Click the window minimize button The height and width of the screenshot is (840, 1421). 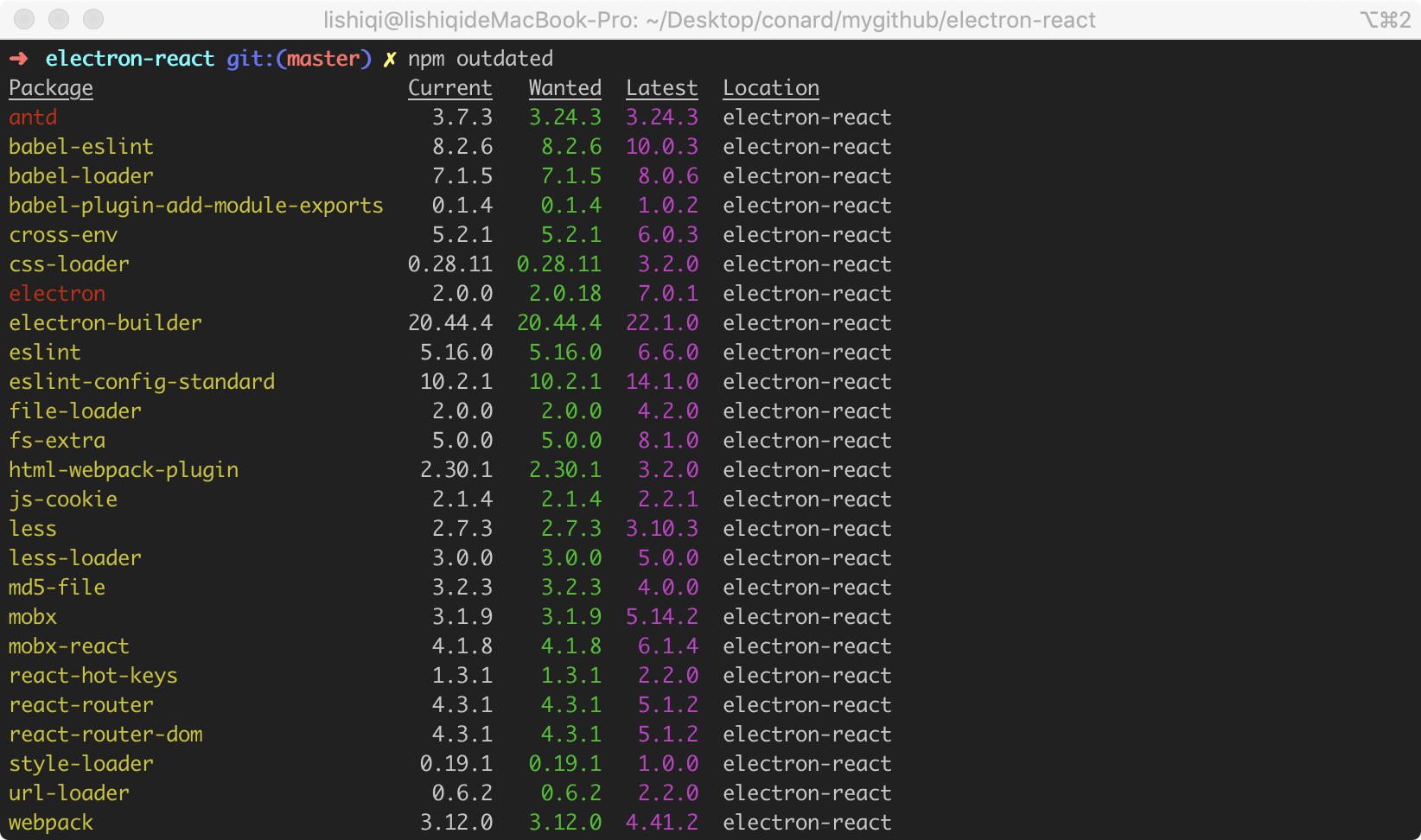click(x=59, y=19)
